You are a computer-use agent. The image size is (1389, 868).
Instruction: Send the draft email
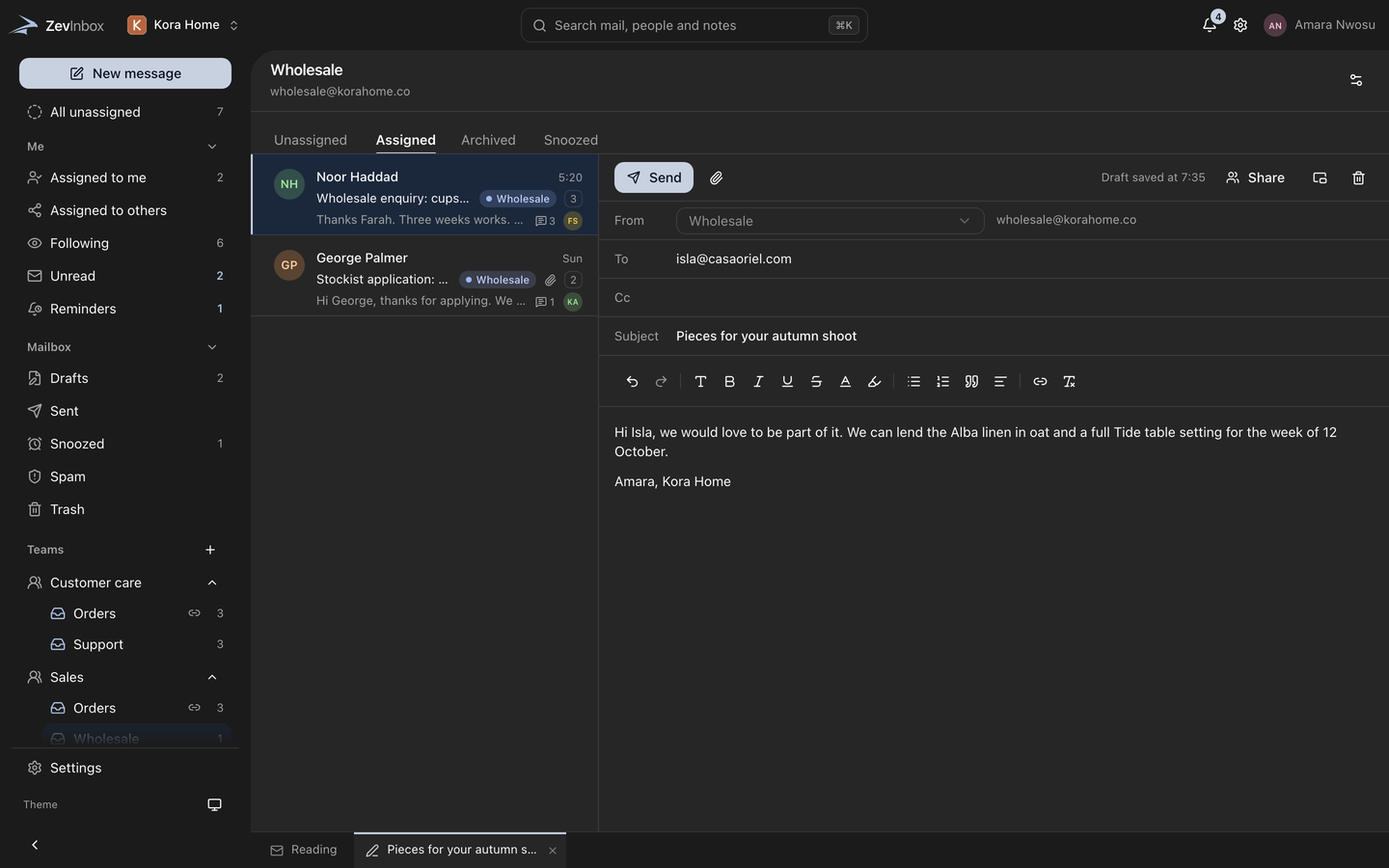pyautogui.click(x=654, y=177)
